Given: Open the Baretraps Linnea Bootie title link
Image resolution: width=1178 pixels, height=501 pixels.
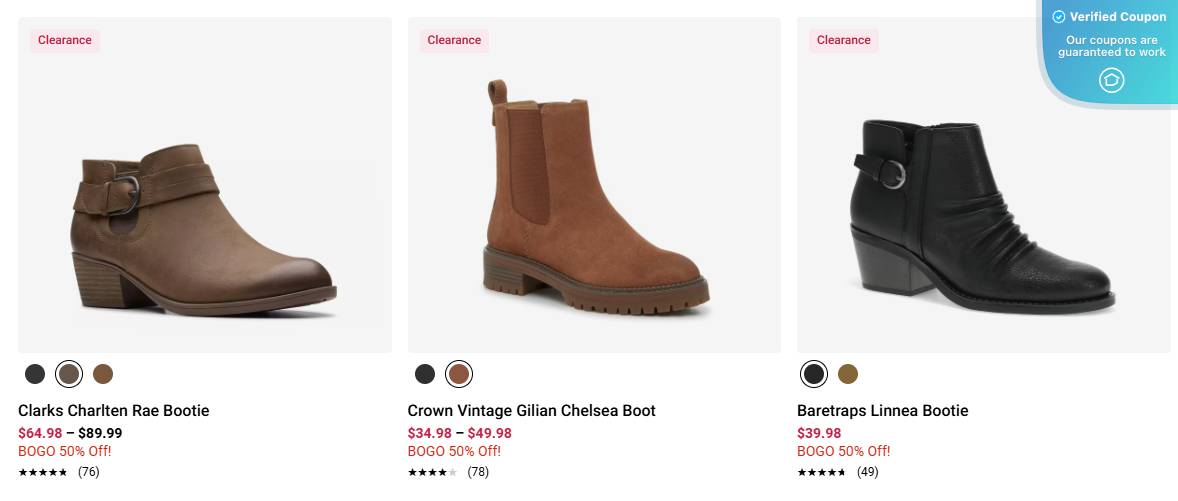Looking at the screenshot, I should pyautogui.click(x=882, y=411).
